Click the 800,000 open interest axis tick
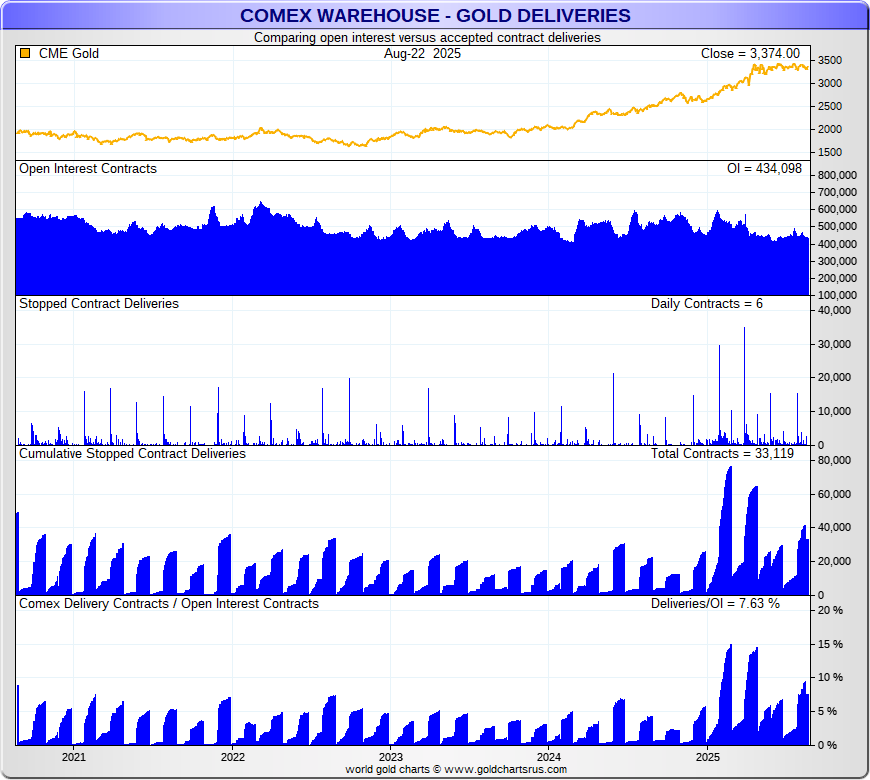870x780 pixels. (837, 175)
